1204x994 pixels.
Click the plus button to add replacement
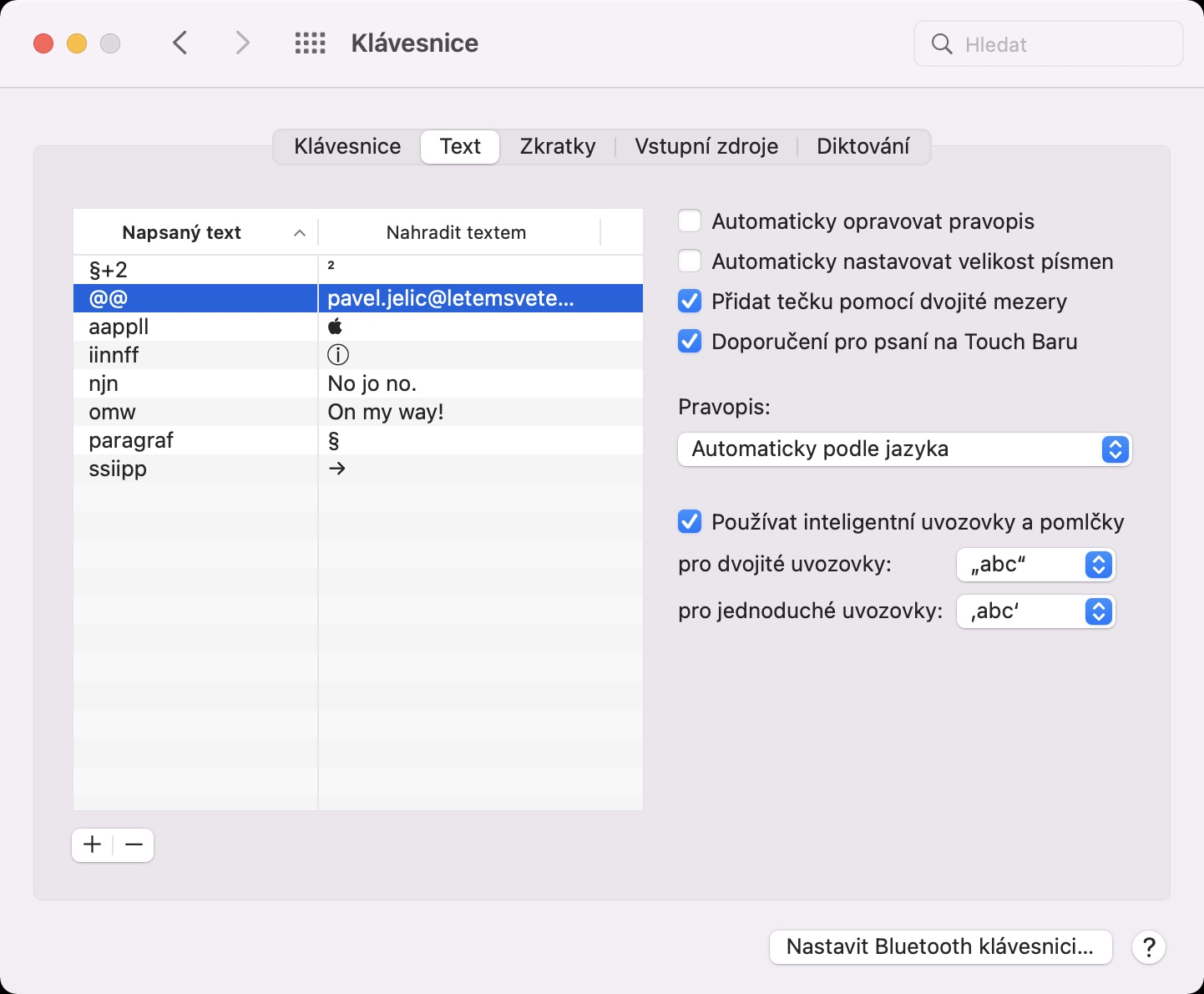click(x=93, y=845)
